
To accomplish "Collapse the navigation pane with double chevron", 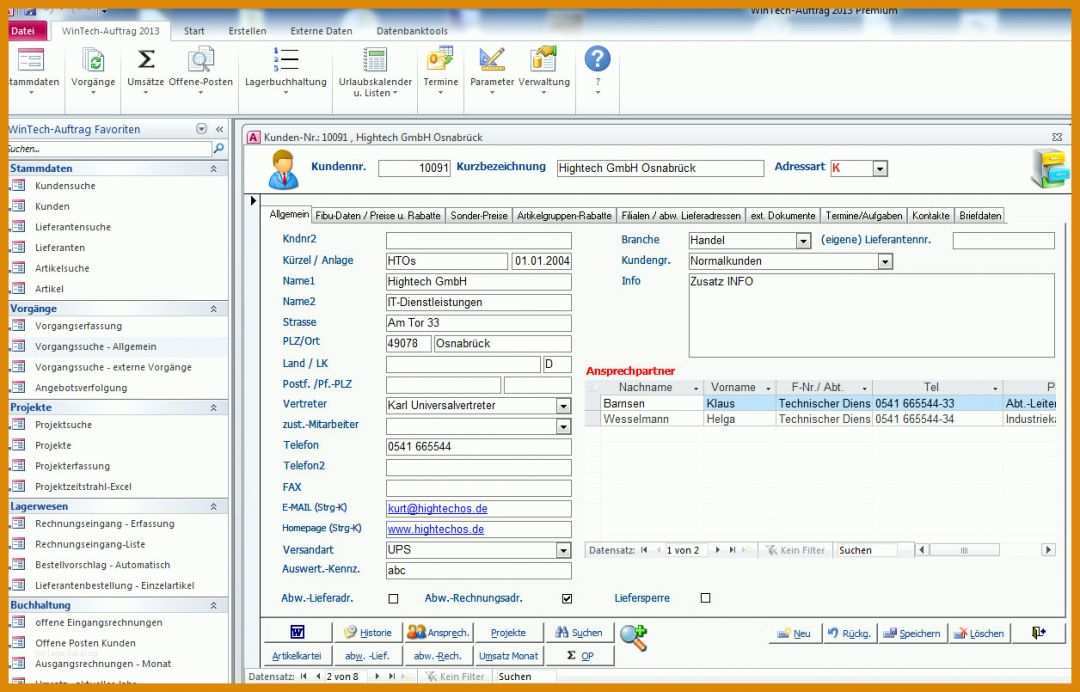I will click(x=219, y=129).
